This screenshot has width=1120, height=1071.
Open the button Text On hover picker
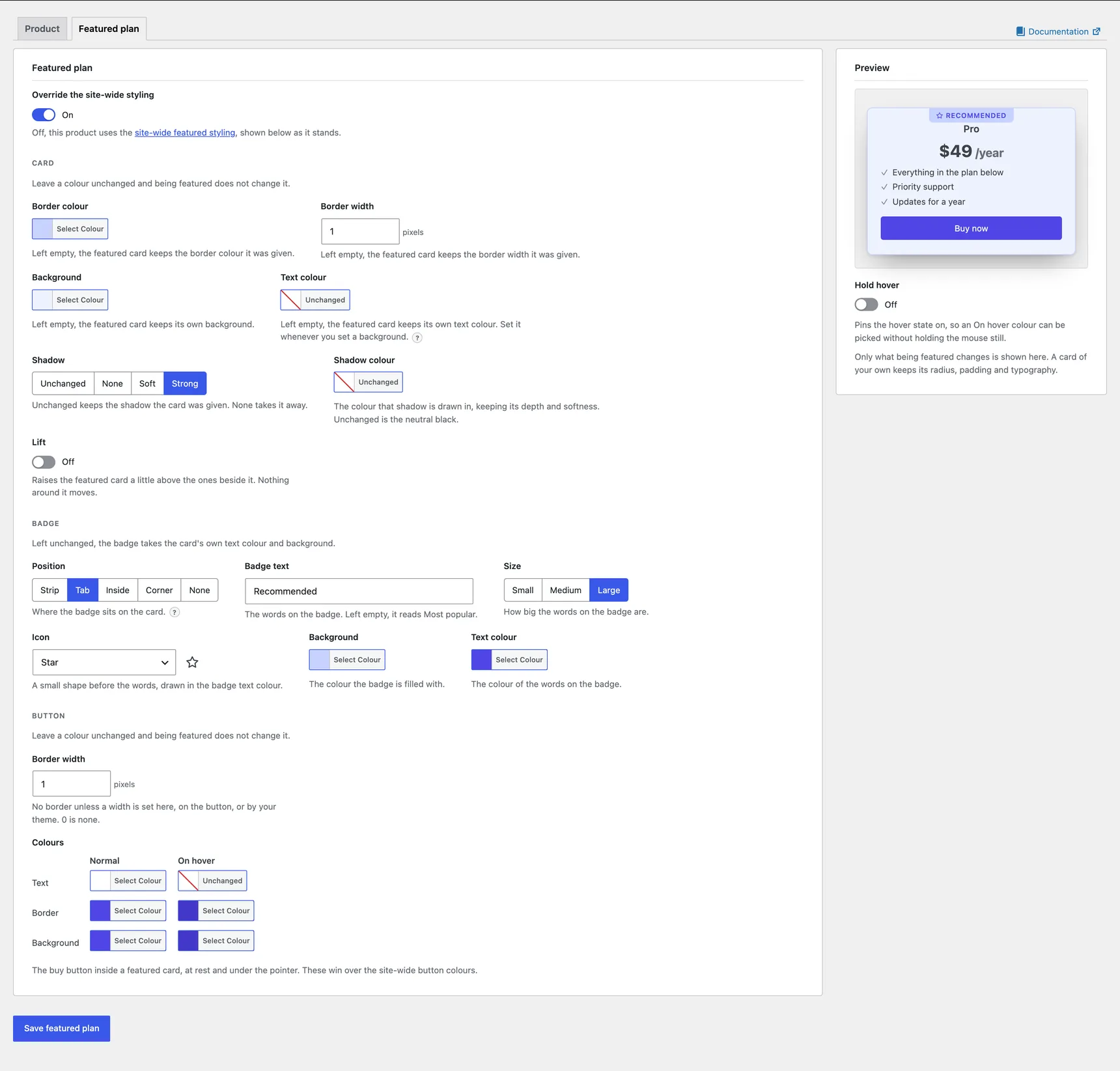[212, 881]
